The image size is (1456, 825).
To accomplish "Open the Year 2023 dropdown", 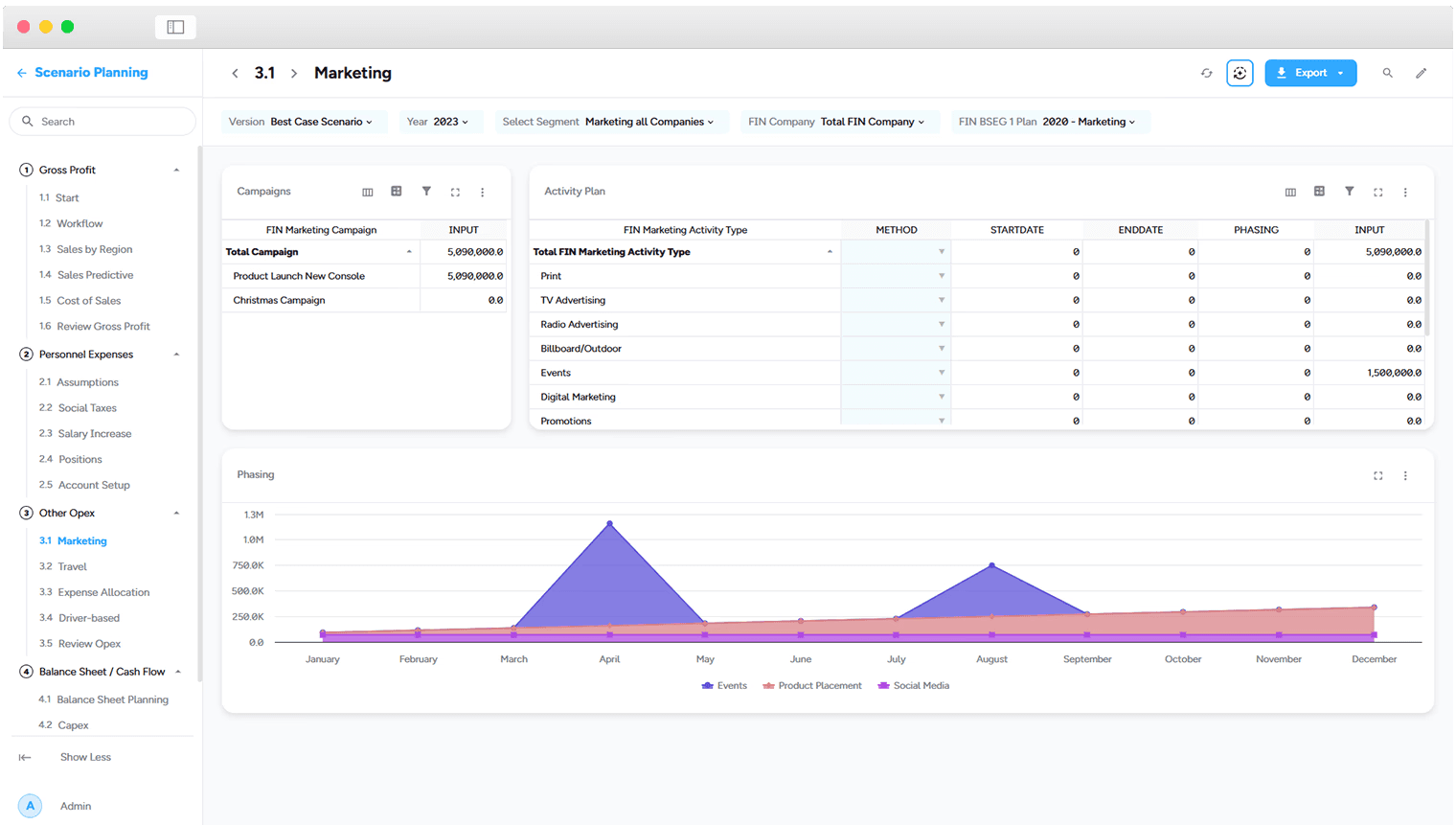I will click(x=438, y=122).
